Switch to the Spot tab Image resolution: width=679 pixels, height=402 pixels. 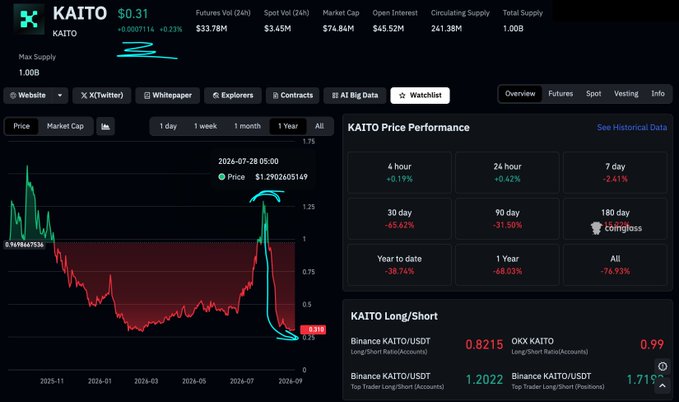point(593,94)
